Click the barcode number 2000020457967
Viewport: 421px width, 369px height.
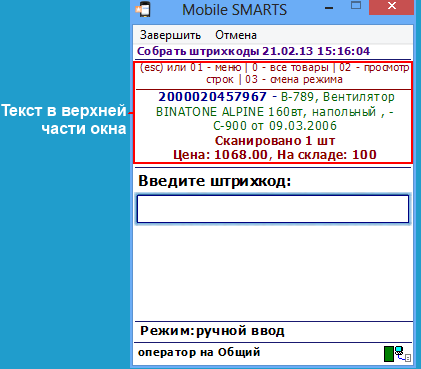point(212,97)
